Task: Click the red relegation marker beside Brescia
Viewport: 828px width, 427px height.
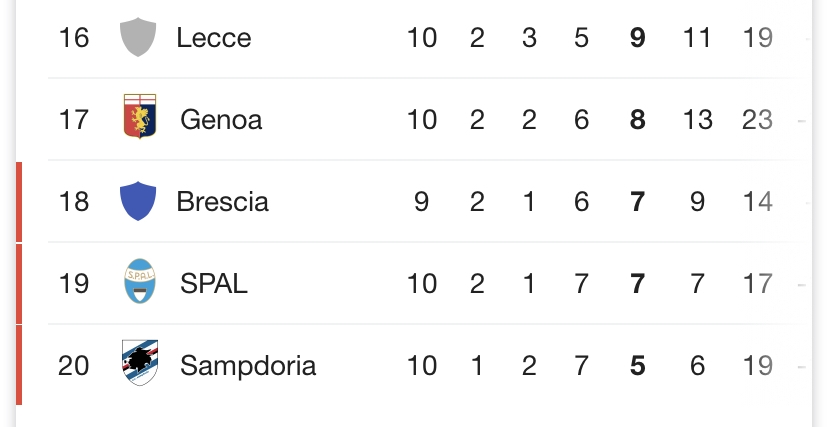Action: [19, 202]
